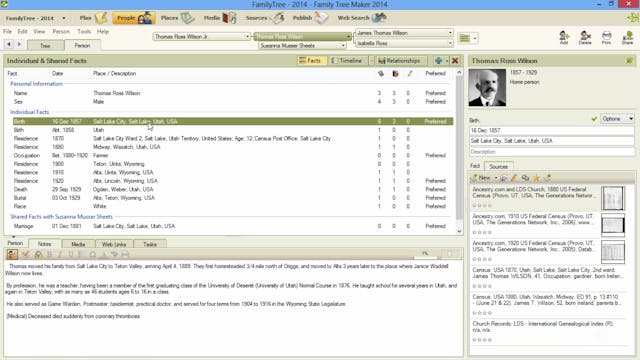Open the James Thomas Wilson dropdown
This screenshot has height=360, width=640.
pyautogui.click(x=450, y=33)
